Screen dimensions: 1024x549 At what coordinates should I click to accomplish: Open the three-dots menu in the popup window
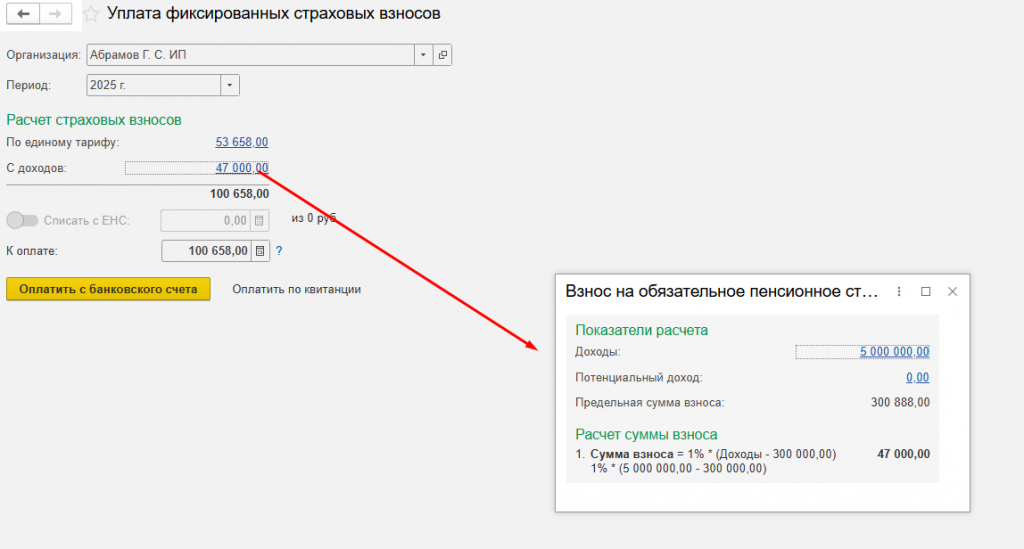(899, 292)
